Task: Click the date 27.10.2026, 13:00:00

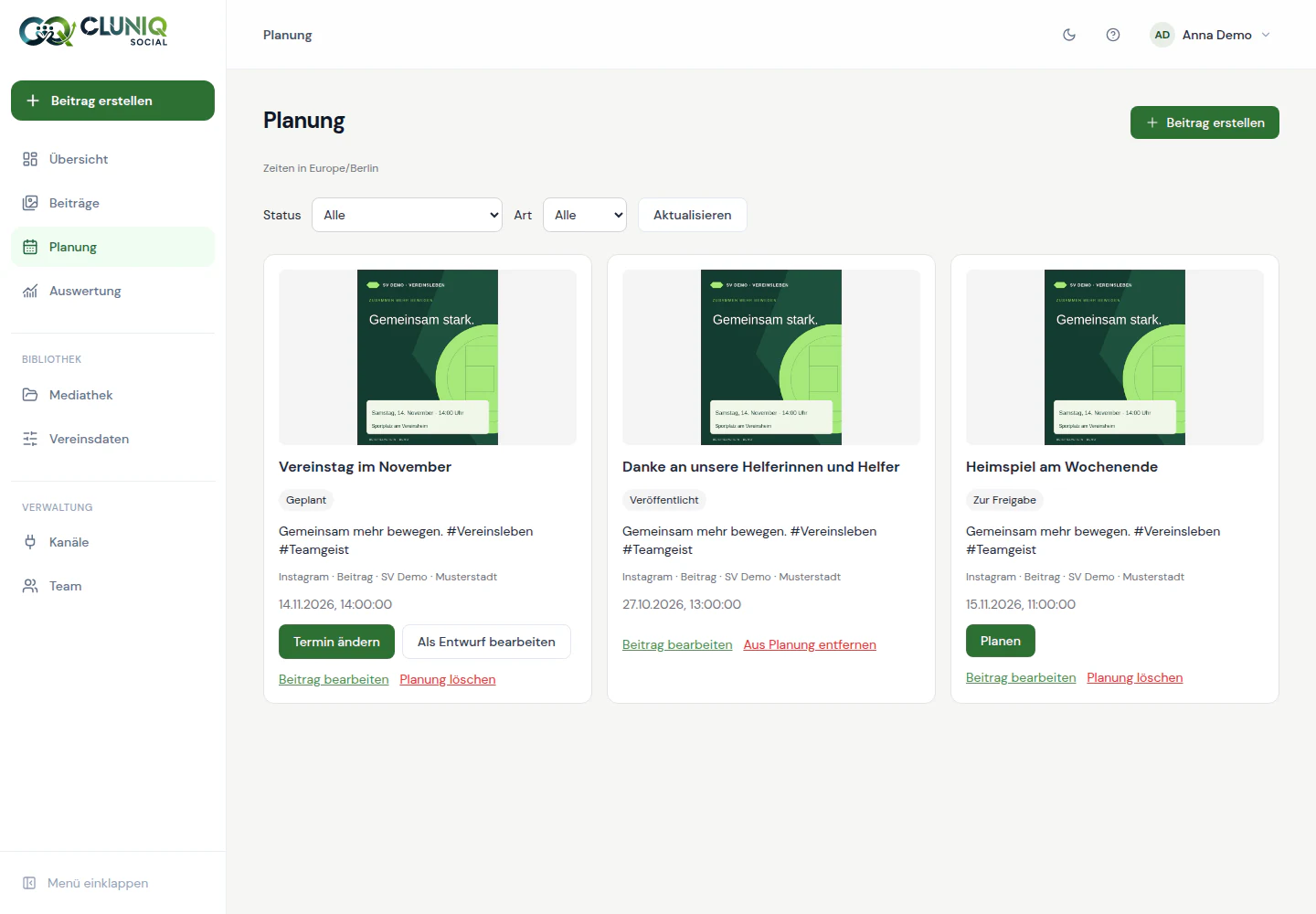Action: pyautogui.click(x=682, y=604)
